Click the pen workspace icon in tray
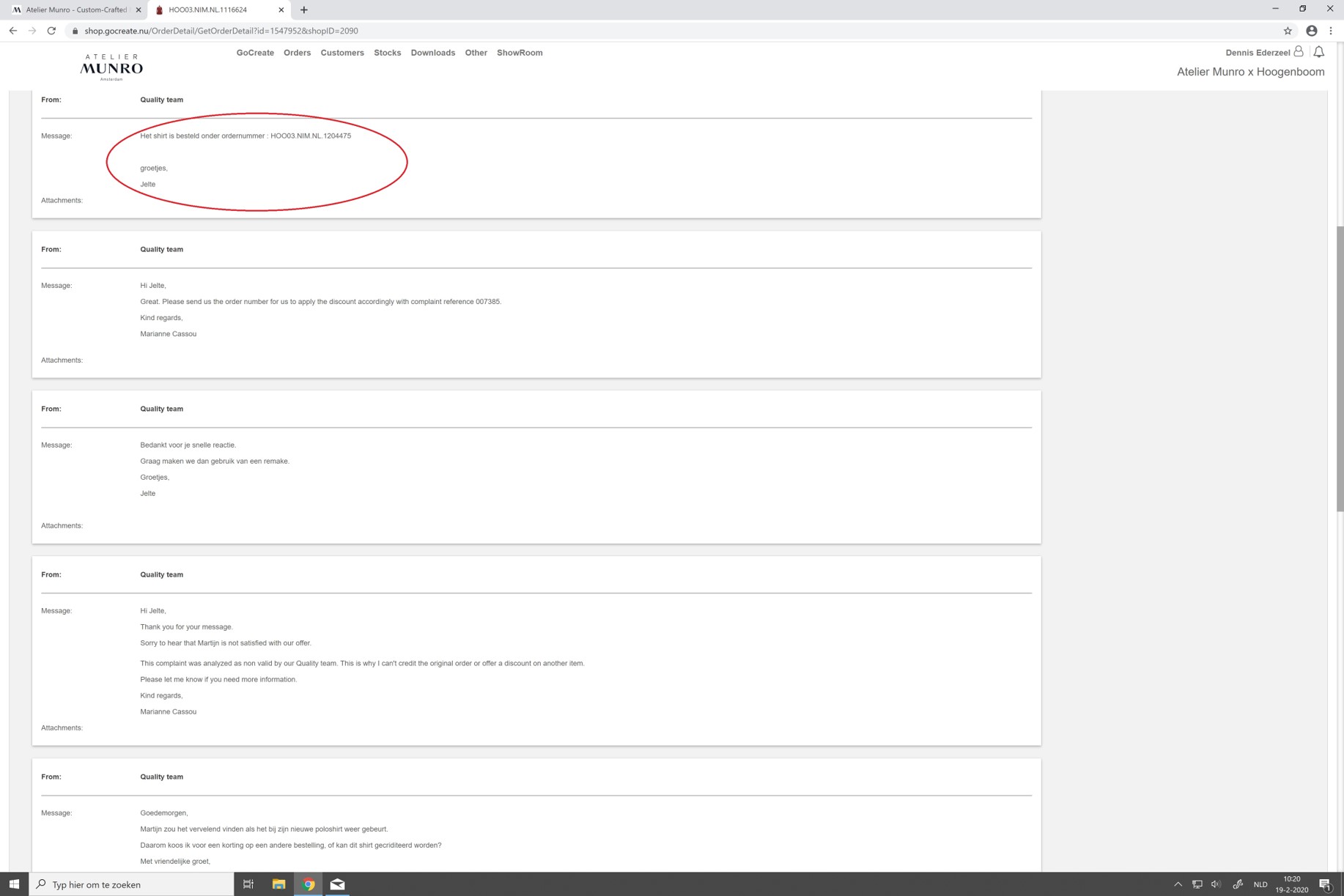 pyautogui.click(x=1238, y=884)
